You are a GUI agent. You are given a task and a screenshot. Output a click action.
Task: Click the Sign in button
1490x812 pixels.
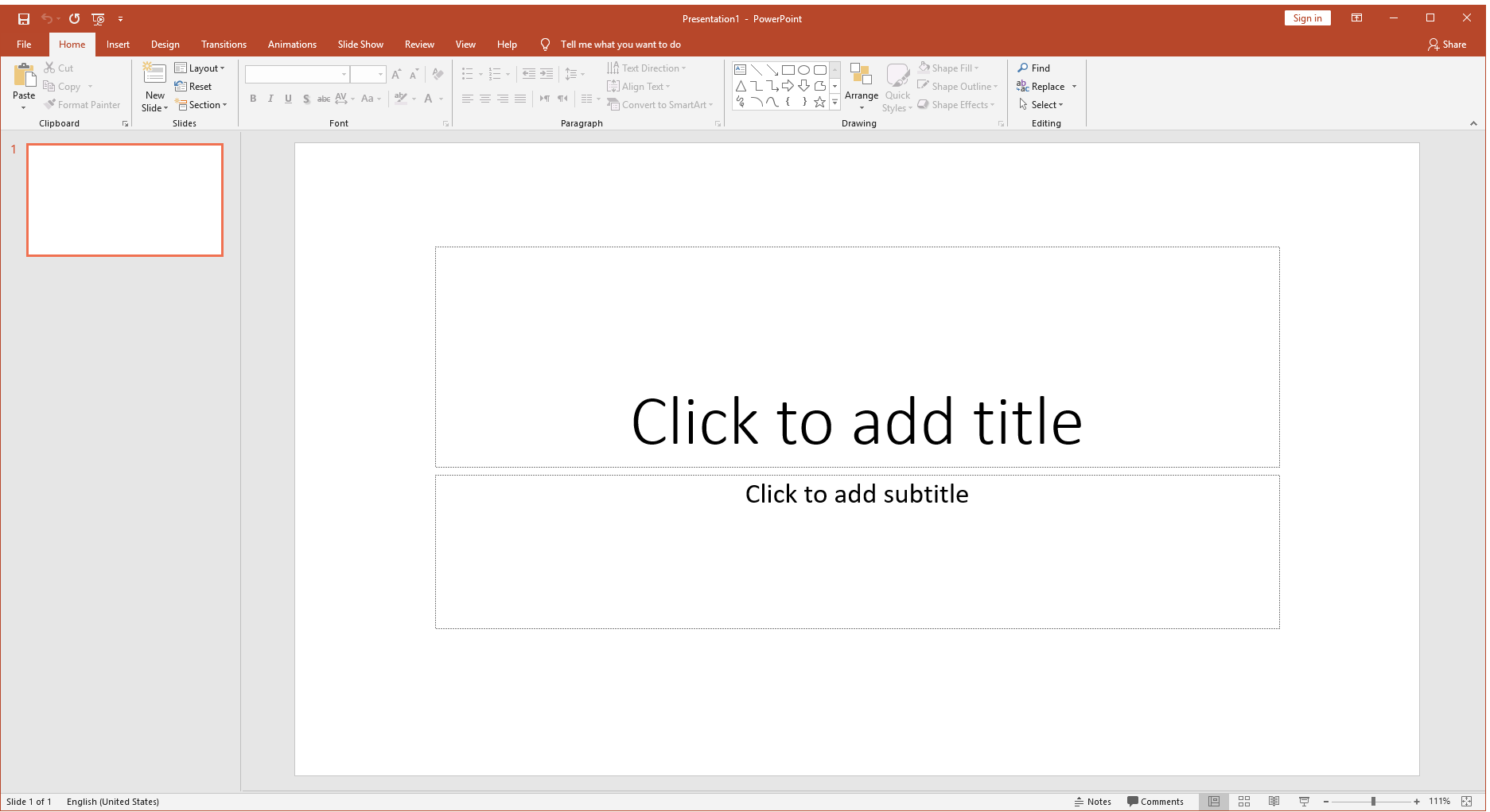(x=1307, y=17)
